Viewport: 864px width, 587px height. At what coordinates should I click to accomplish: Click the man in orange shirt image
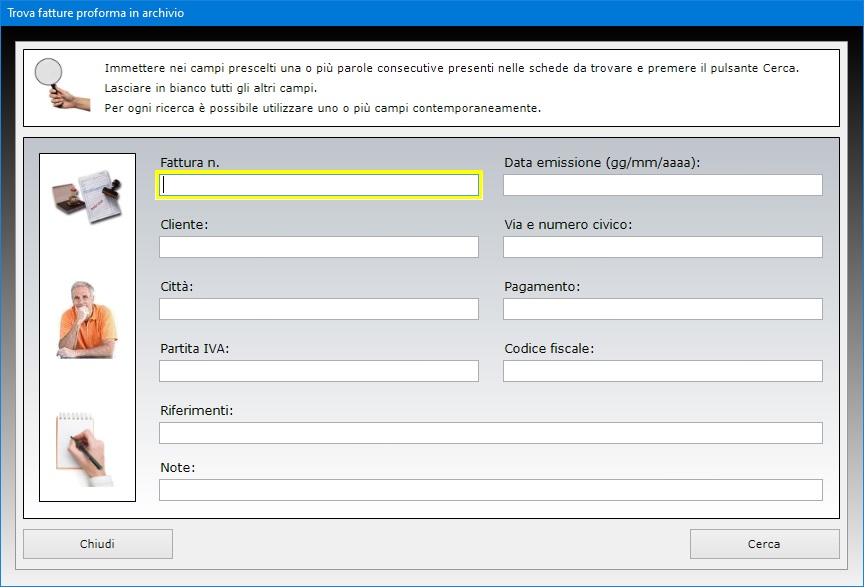pyautogui.click(x=87, y=320)
